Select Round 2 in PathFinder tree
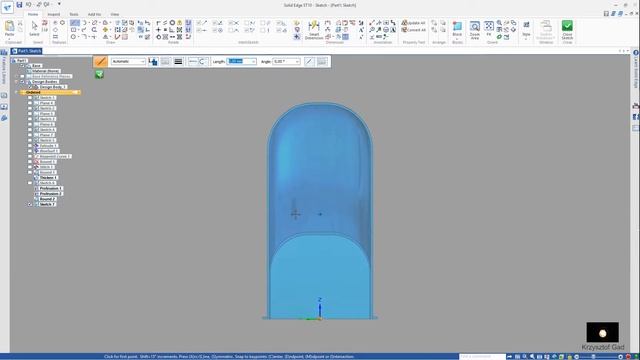Image resolution: width=640 pixels, height=360 pixels. click(x=47, y=199)
